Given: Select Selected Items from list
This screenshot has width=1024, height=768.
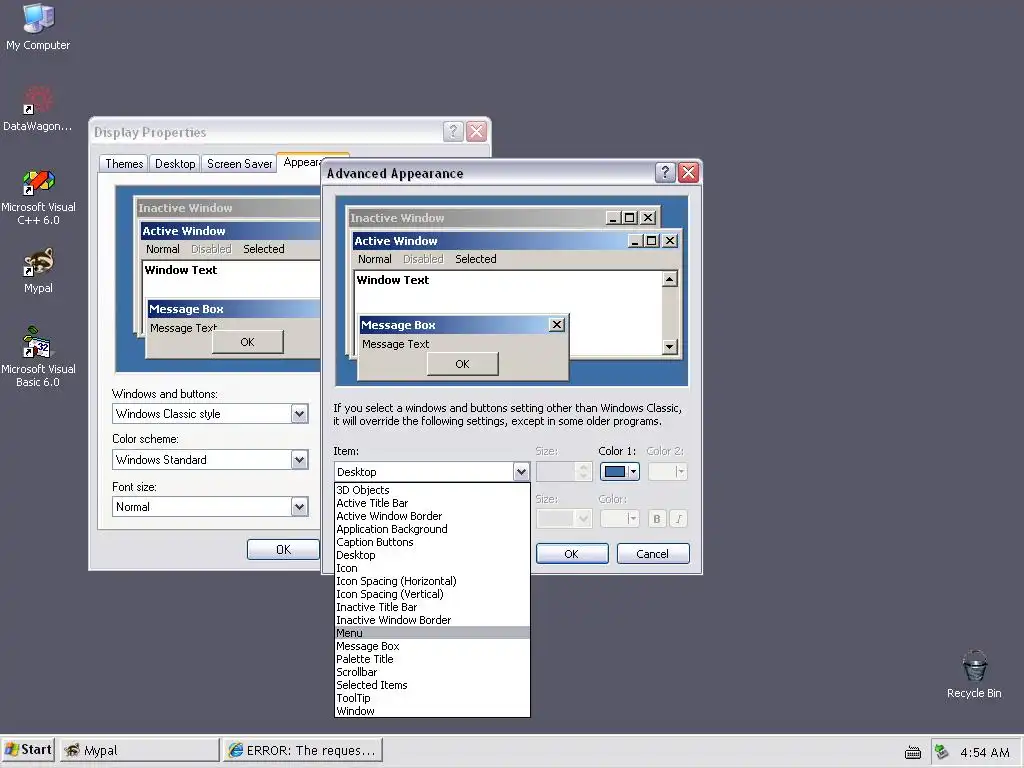Looking at the screenshot, I should click(x=432, y=685).
